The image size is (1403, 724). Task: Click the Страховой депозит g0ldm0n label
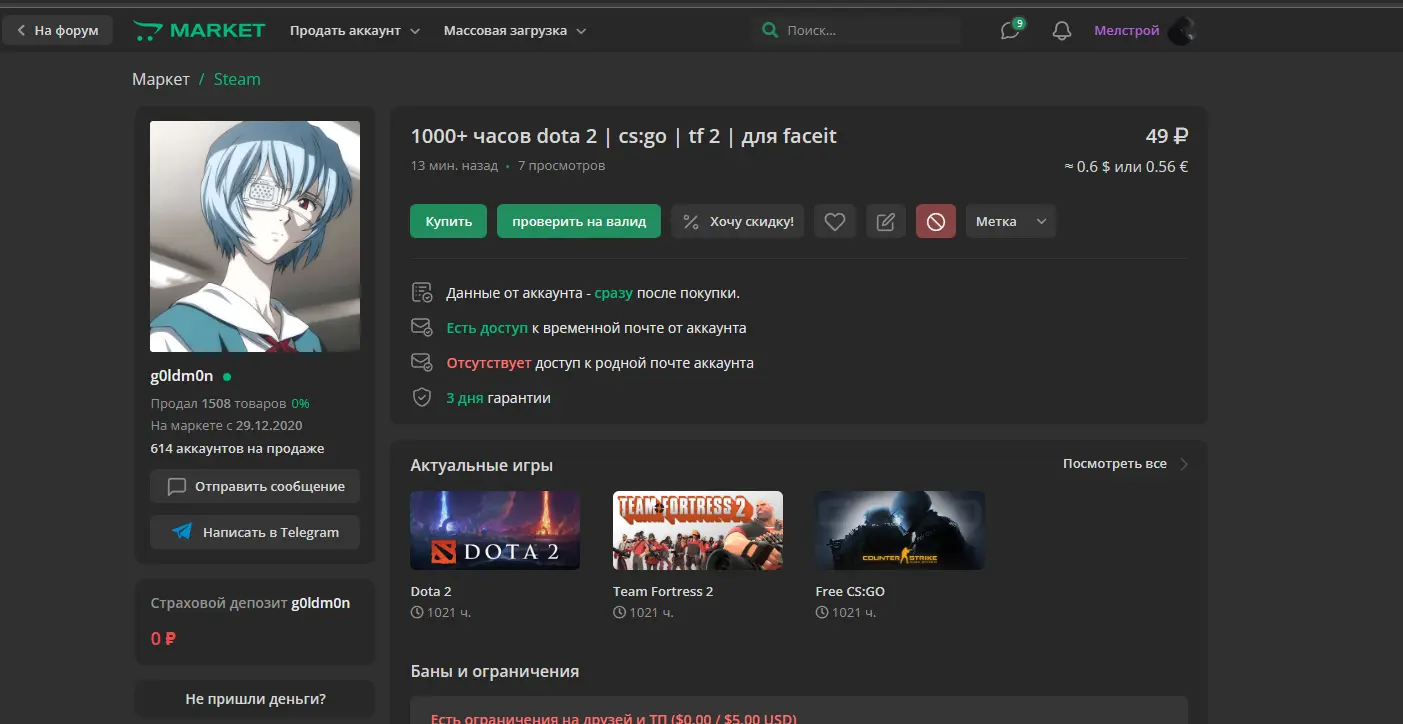tap(250, 603)
